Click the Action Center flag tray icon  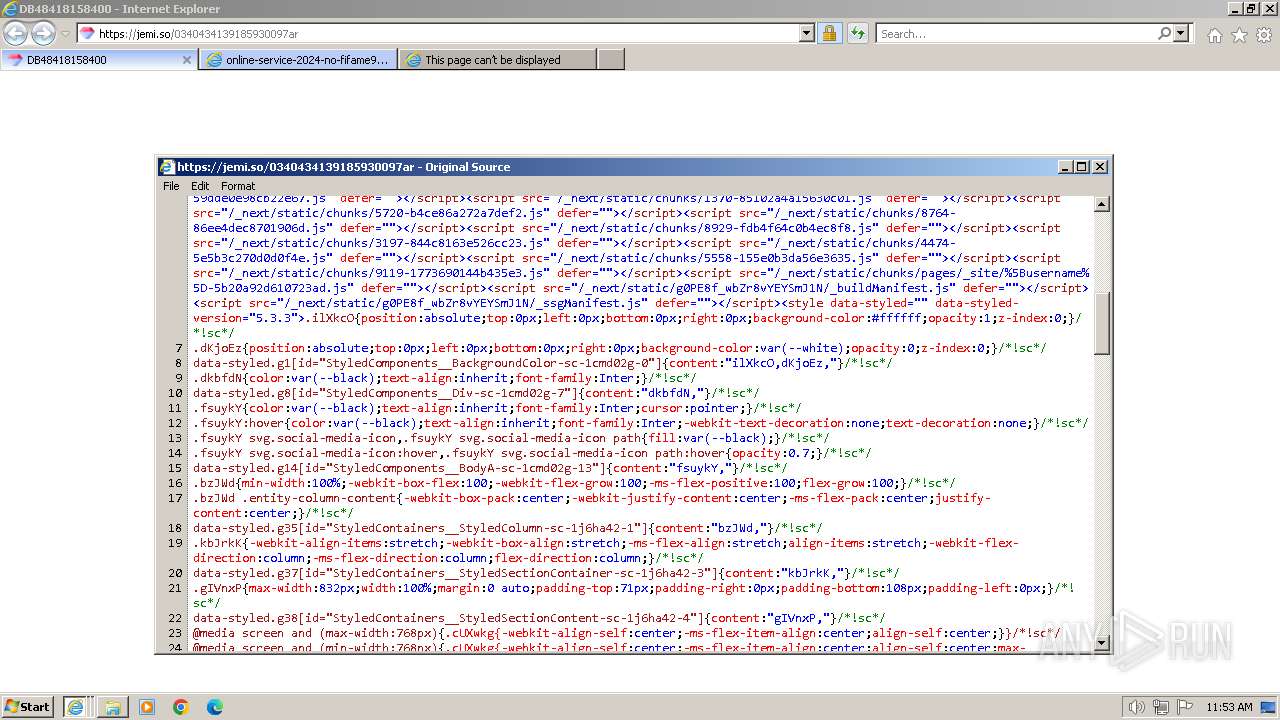[1185, 707]
